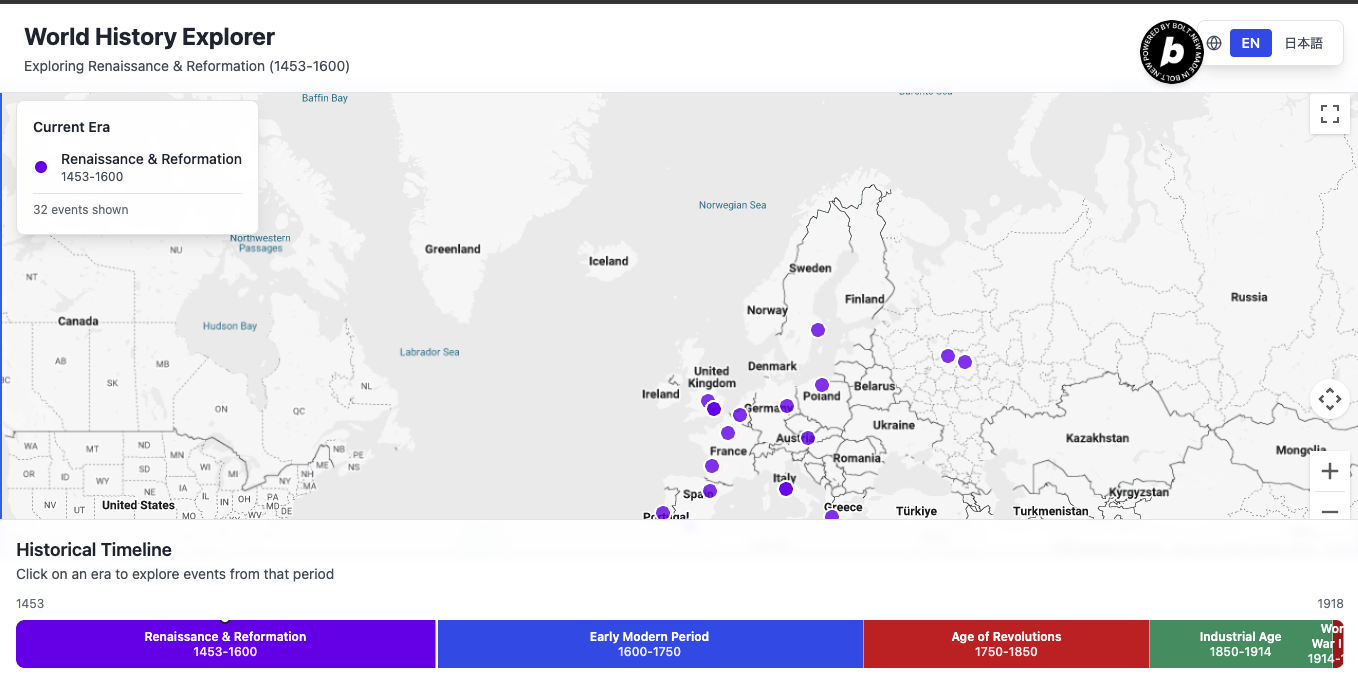This screenshot has width=1358, height=684.
Task: Select an event marker near western Russia
Action: click(x=947, y=355)
